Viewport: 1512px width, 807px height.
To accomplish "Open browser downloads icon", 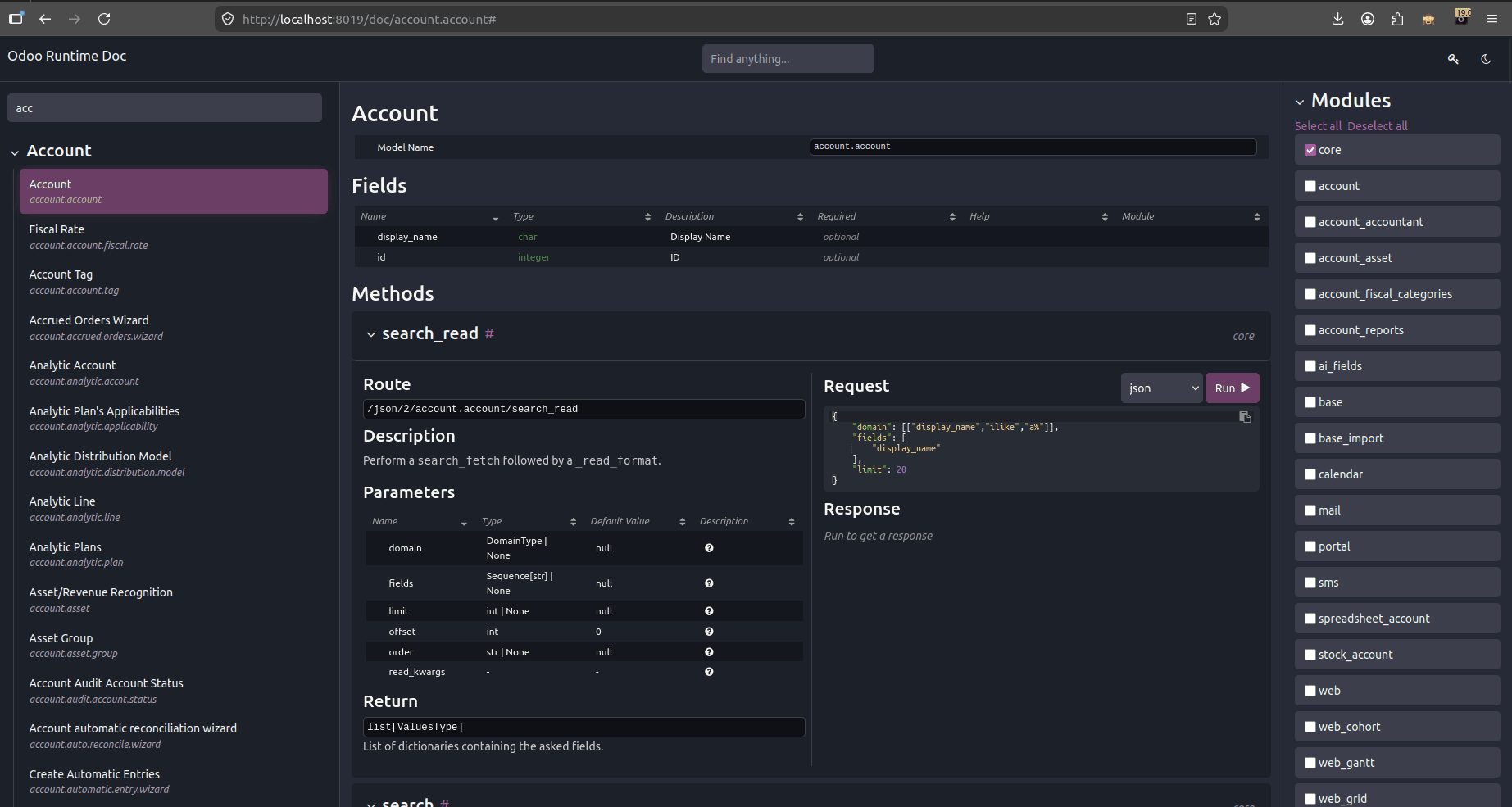I will pos(1338,19).
